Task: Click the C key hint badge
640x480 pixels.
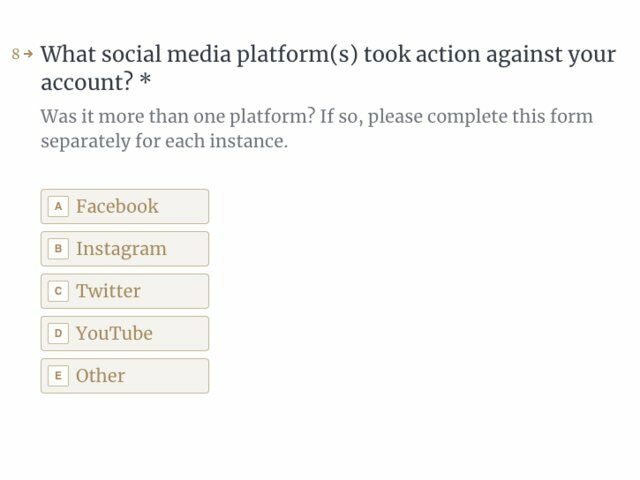Action: (58, 291)
